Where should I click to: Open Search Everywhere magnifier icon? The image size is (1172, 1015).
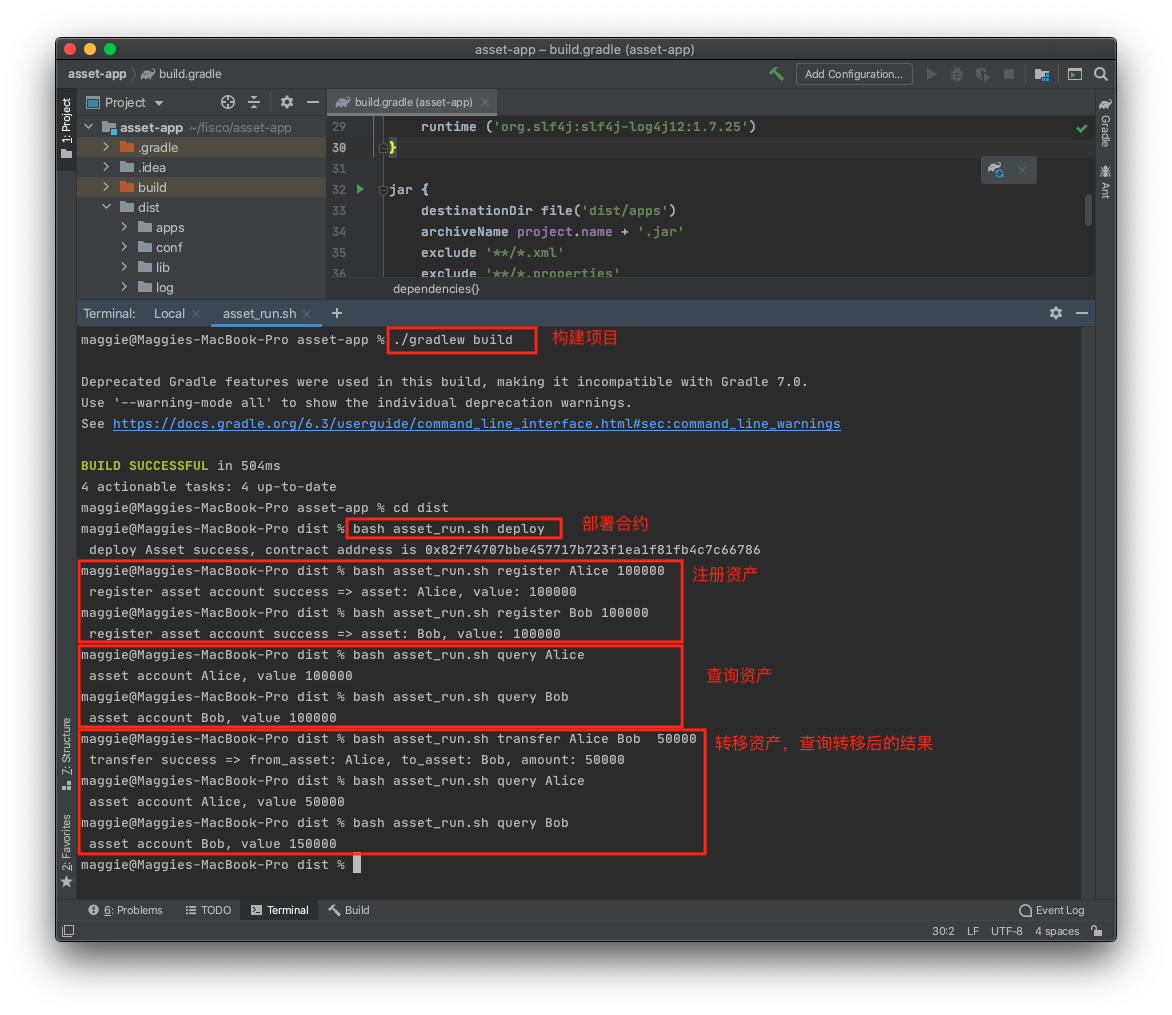(x=1101, y=74)
